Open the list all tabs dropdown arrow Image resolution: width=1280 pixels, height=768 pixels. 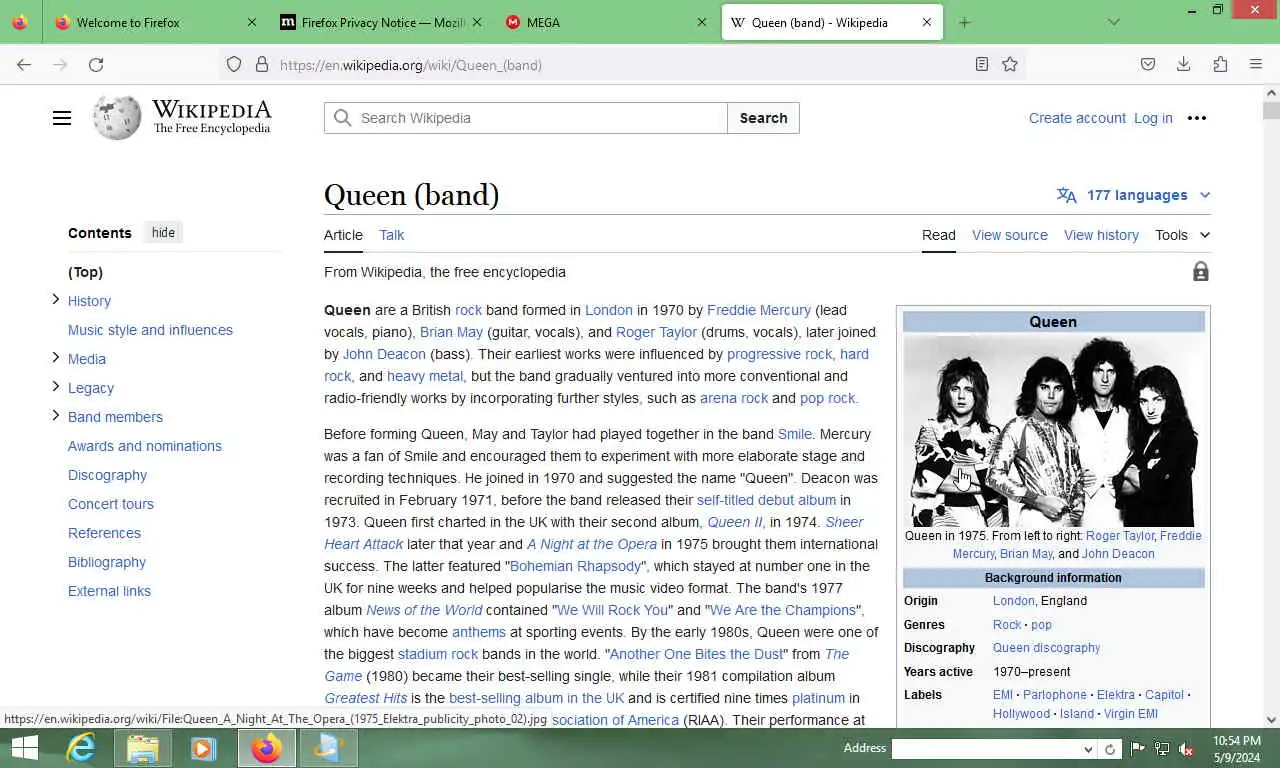coord(1114,22)
